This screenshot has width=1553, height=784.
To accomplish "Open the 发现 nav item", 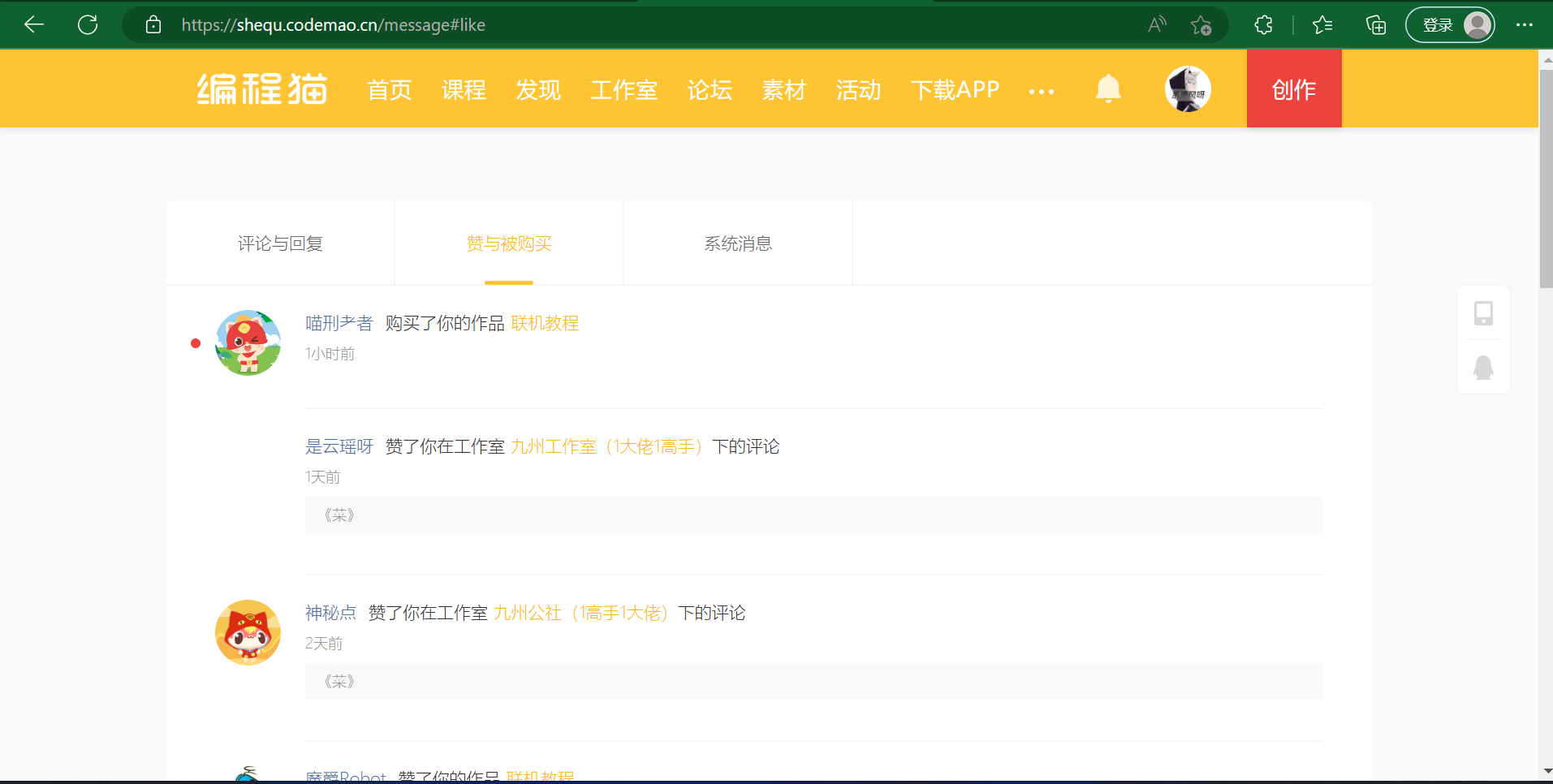I will point(538,89).
